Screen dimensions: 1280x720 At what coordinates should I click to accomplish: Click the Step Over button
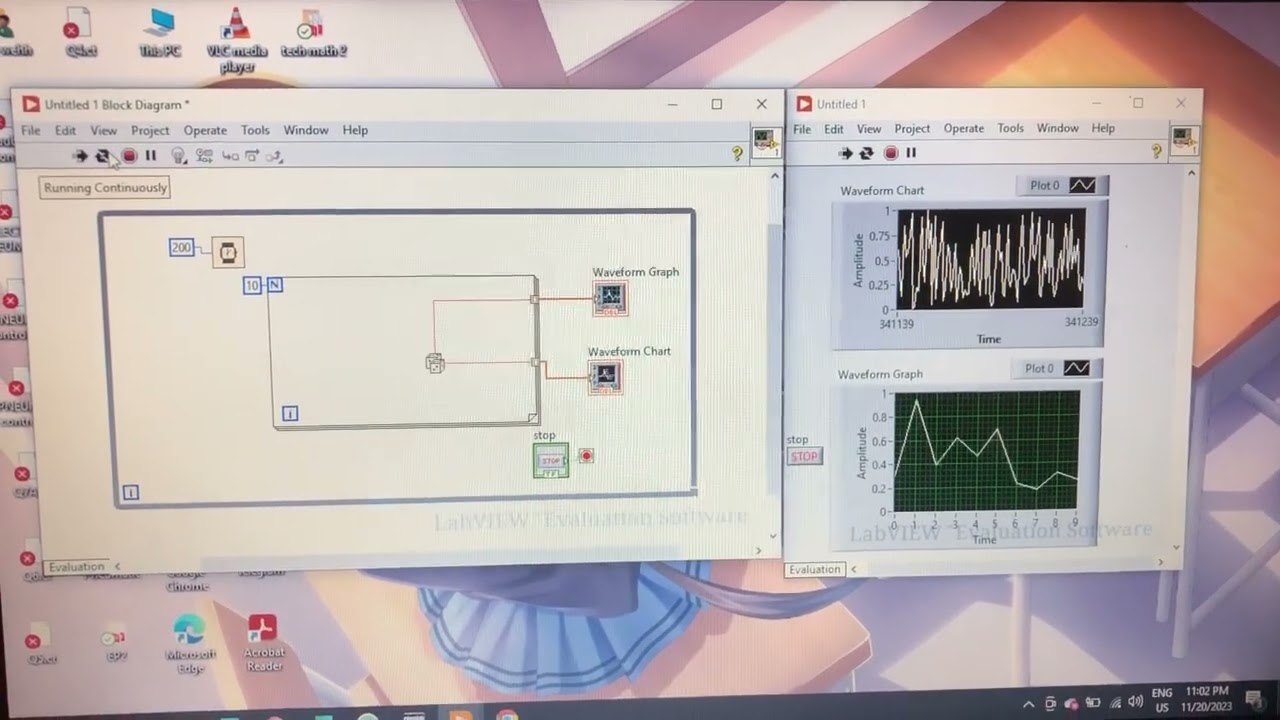pos(253,155)
